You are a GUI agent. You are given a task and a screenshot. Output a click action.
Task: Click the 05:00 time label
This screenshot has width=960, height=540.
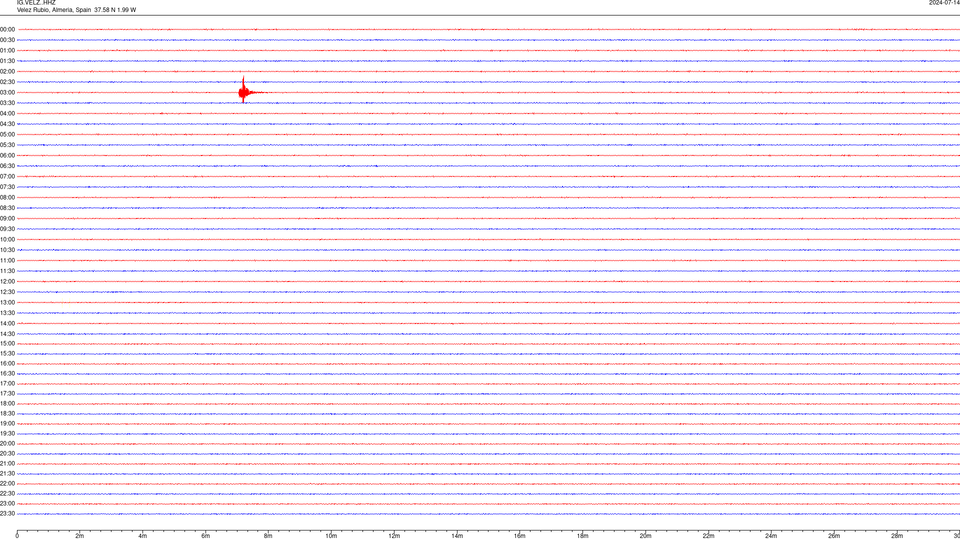pyautogui.click(x=7, y=135)
